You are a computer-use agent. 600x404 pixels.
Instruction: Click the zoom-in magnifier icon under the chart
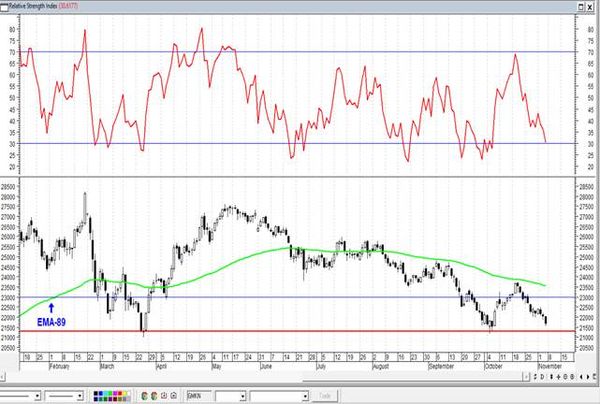point(565,377)
